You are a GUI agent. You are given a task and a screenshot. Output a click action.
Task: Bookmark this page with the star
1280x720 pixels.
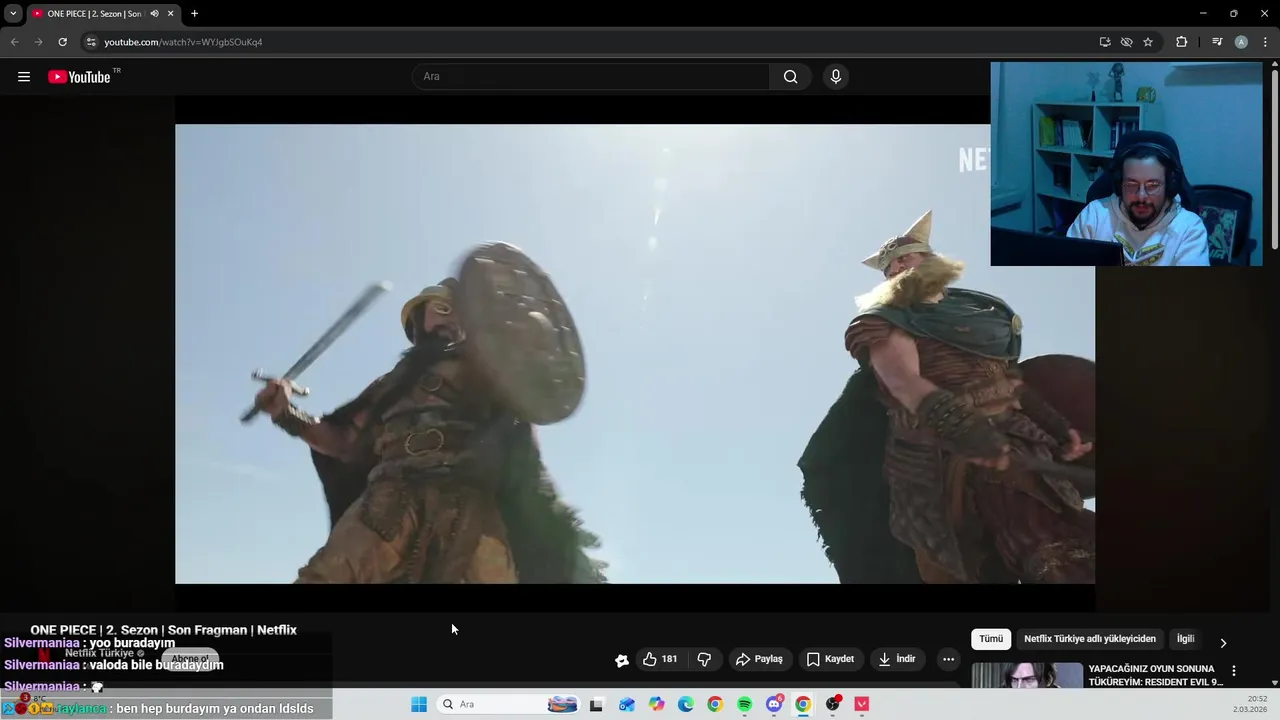1148,42
